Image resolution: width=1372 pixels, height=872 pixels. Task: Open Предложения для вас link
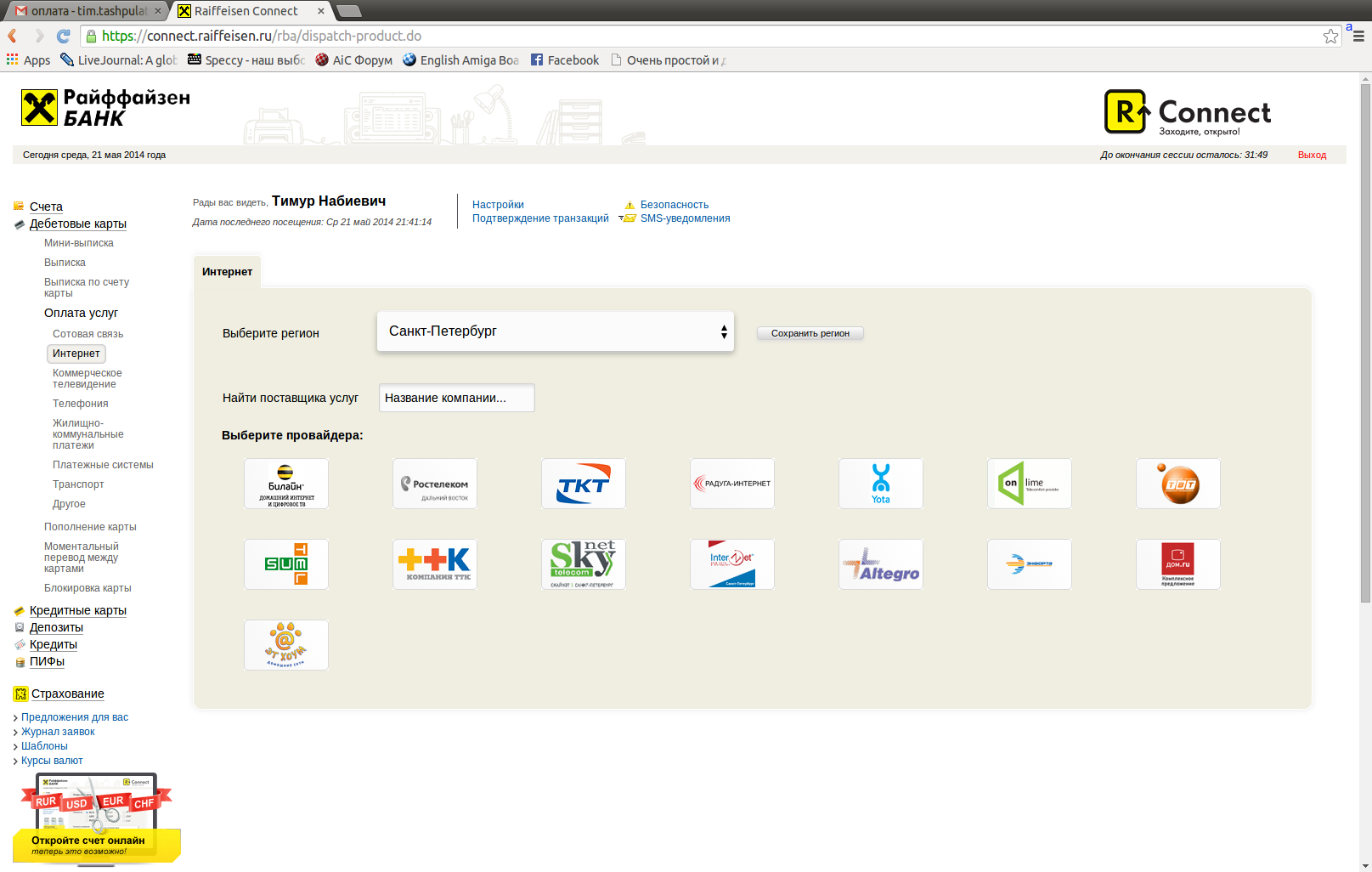click(x=75, y=717)
